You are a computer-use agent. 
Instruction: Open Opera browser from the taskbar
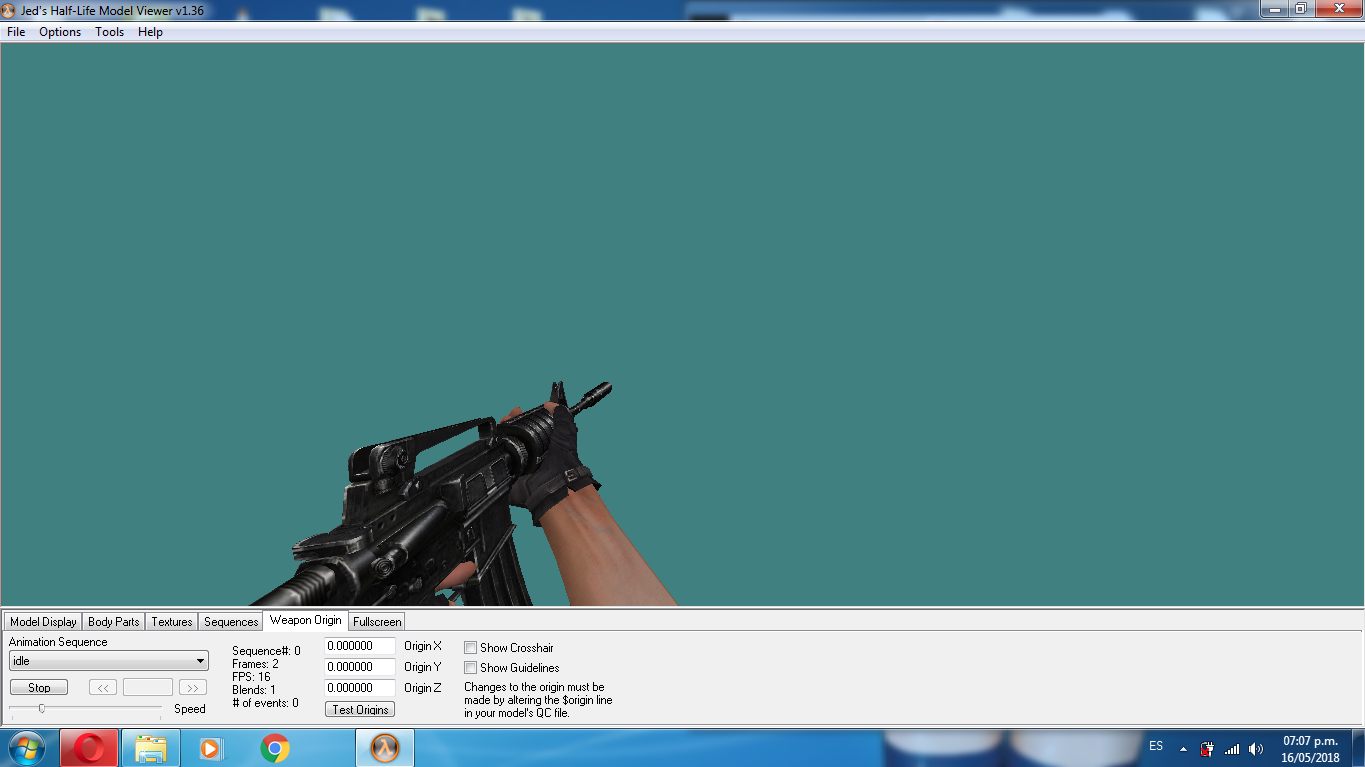point(89,748)
